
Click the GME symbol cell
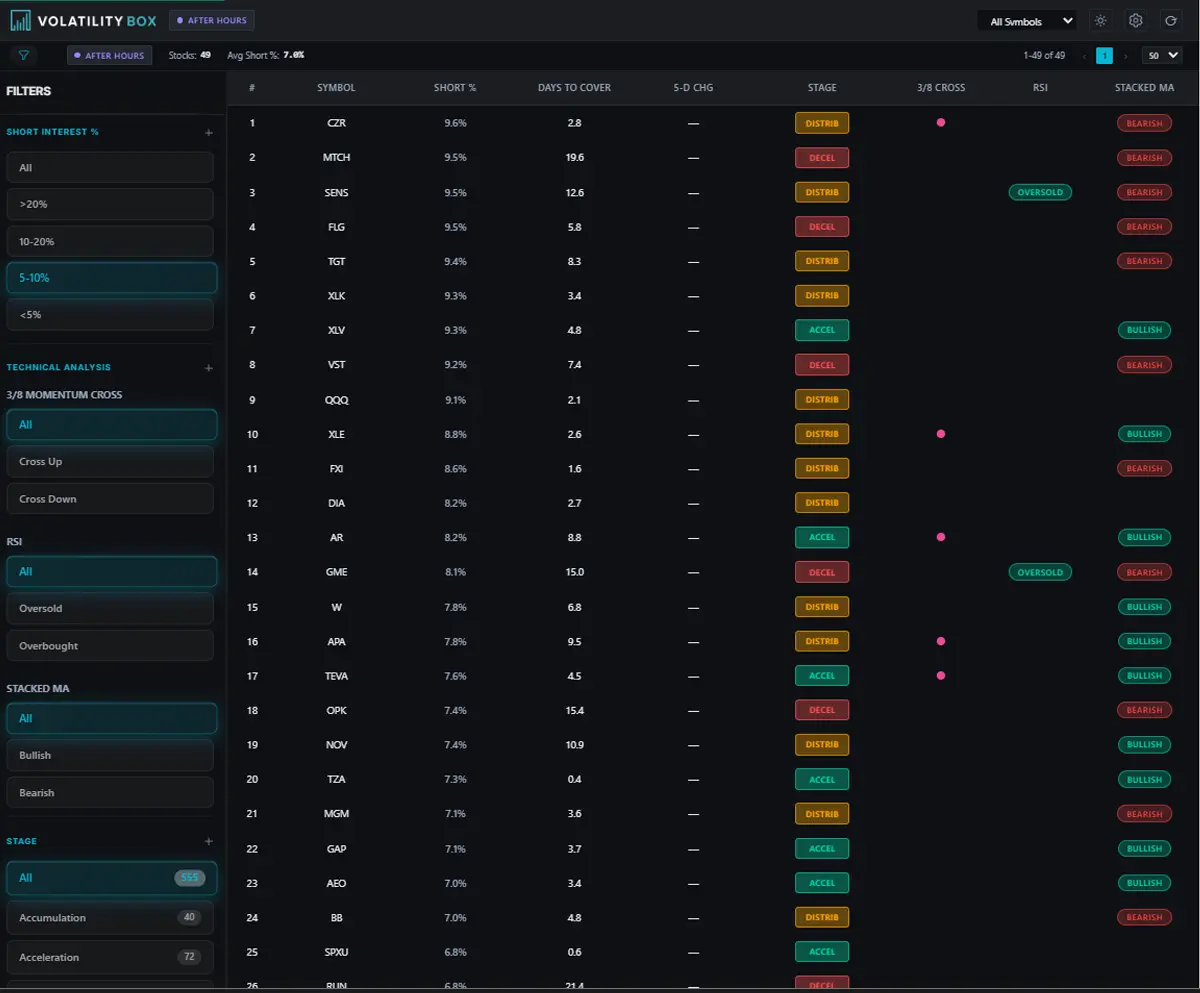pyautogui.click(x=336, y=572)
